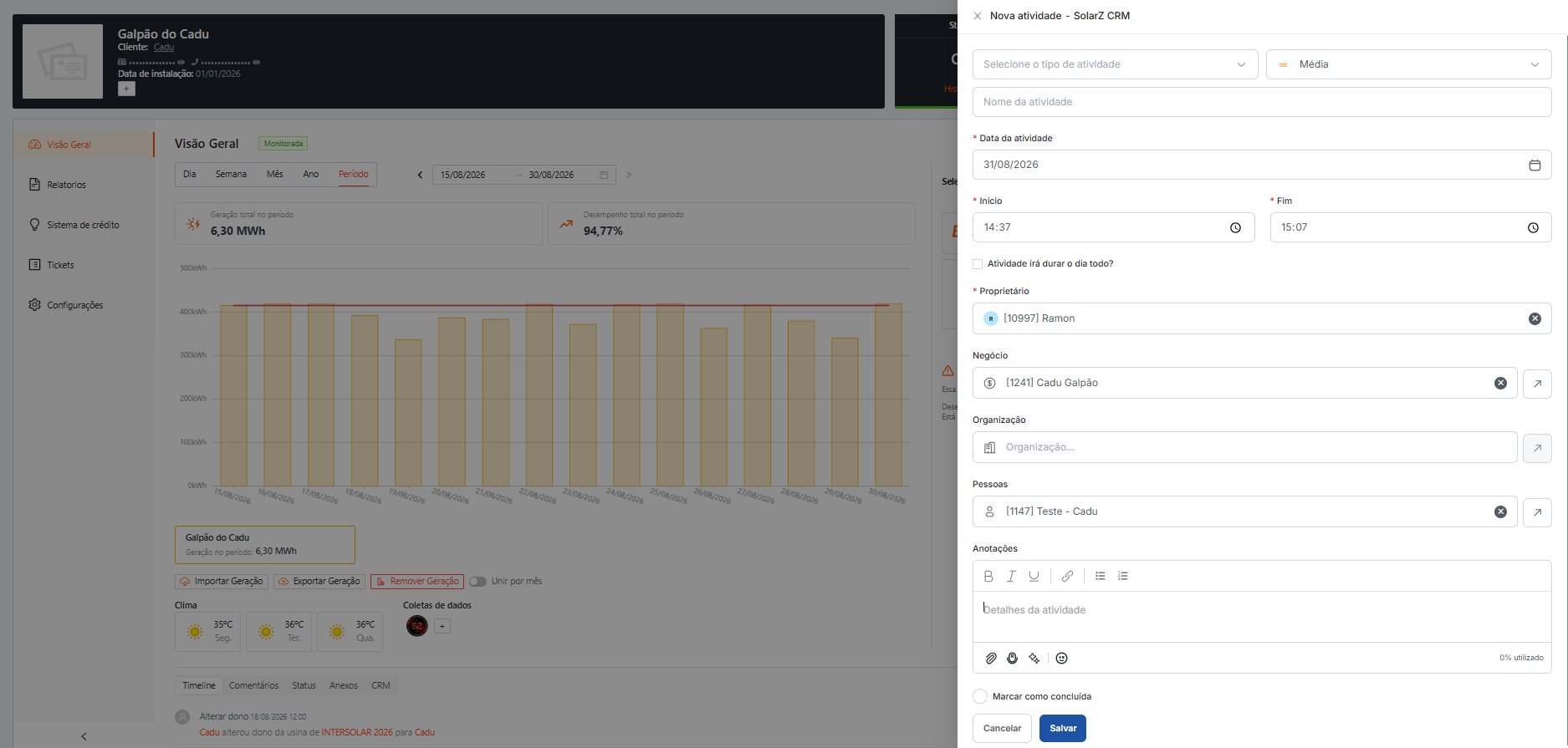Viewport: 1568px width, 748px height.
Task: Open the calendar icon in Data da atividade
Action: (x=1535, y=165)
